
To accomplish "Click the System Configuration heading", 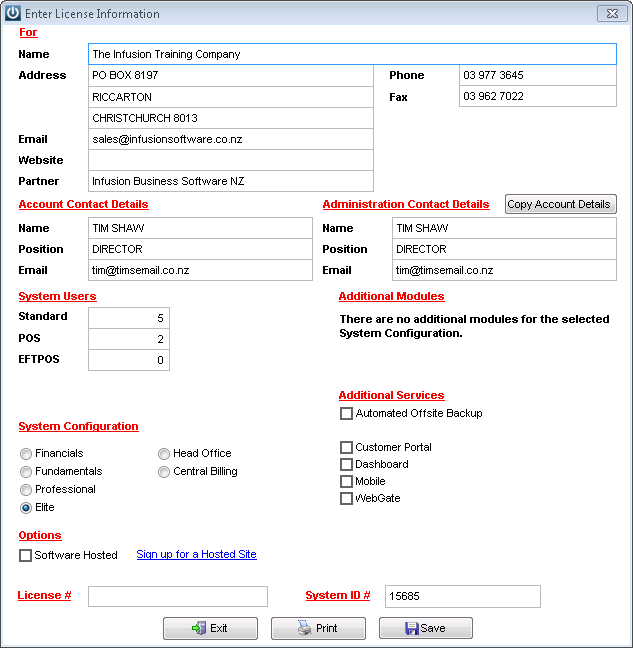I will point(79,426).
